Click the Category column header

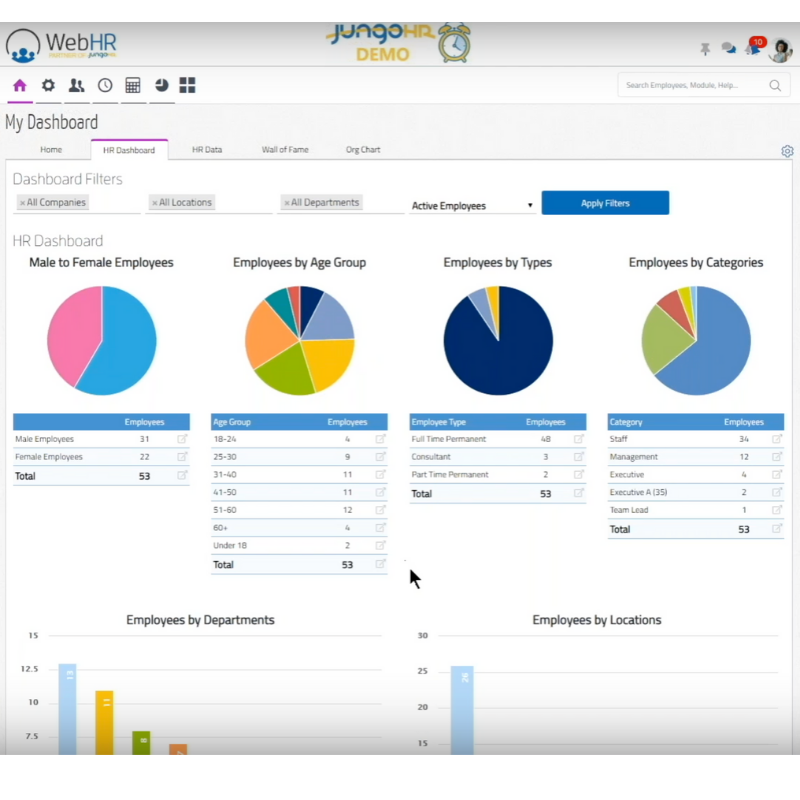(626, 422)
